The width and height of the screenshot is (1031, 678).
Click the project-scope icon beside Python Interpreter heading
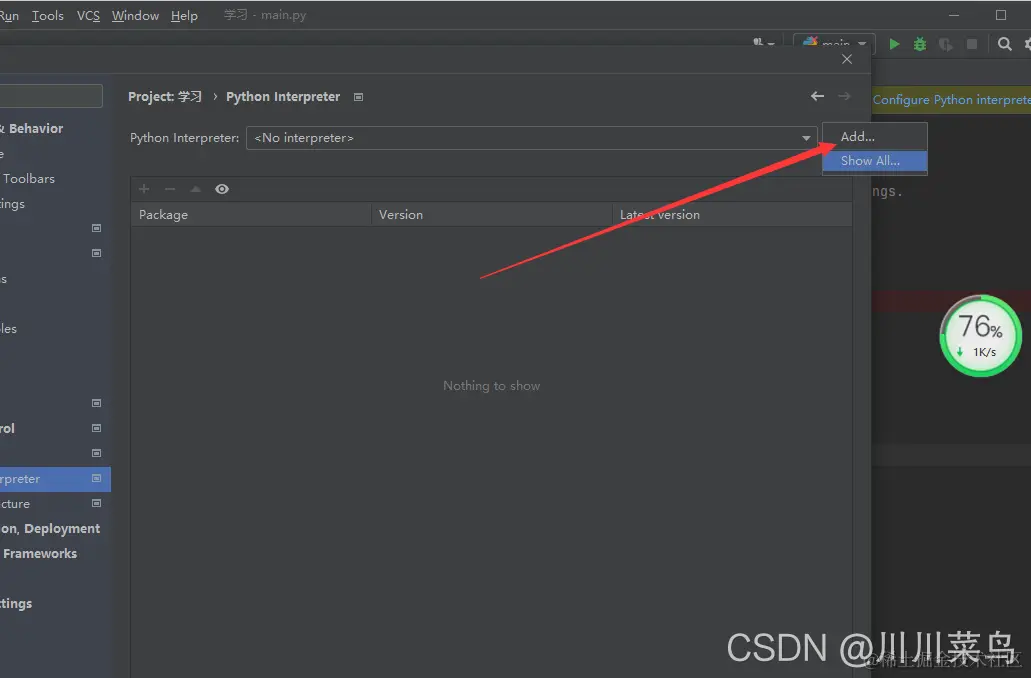coord(358,97)
